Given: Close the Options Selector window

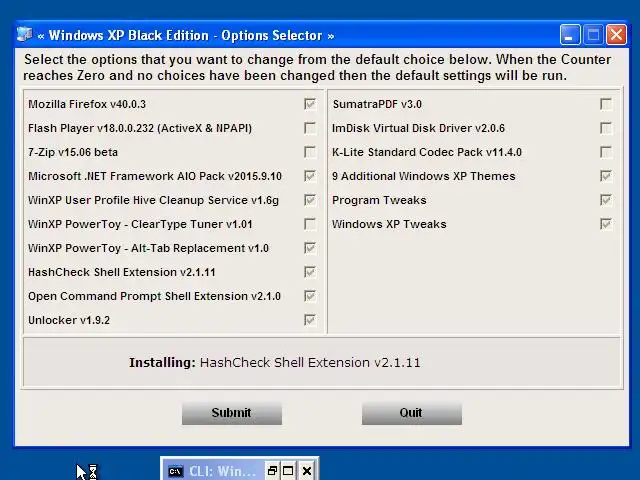Looking at the screenshot, I should coord(616,35).
